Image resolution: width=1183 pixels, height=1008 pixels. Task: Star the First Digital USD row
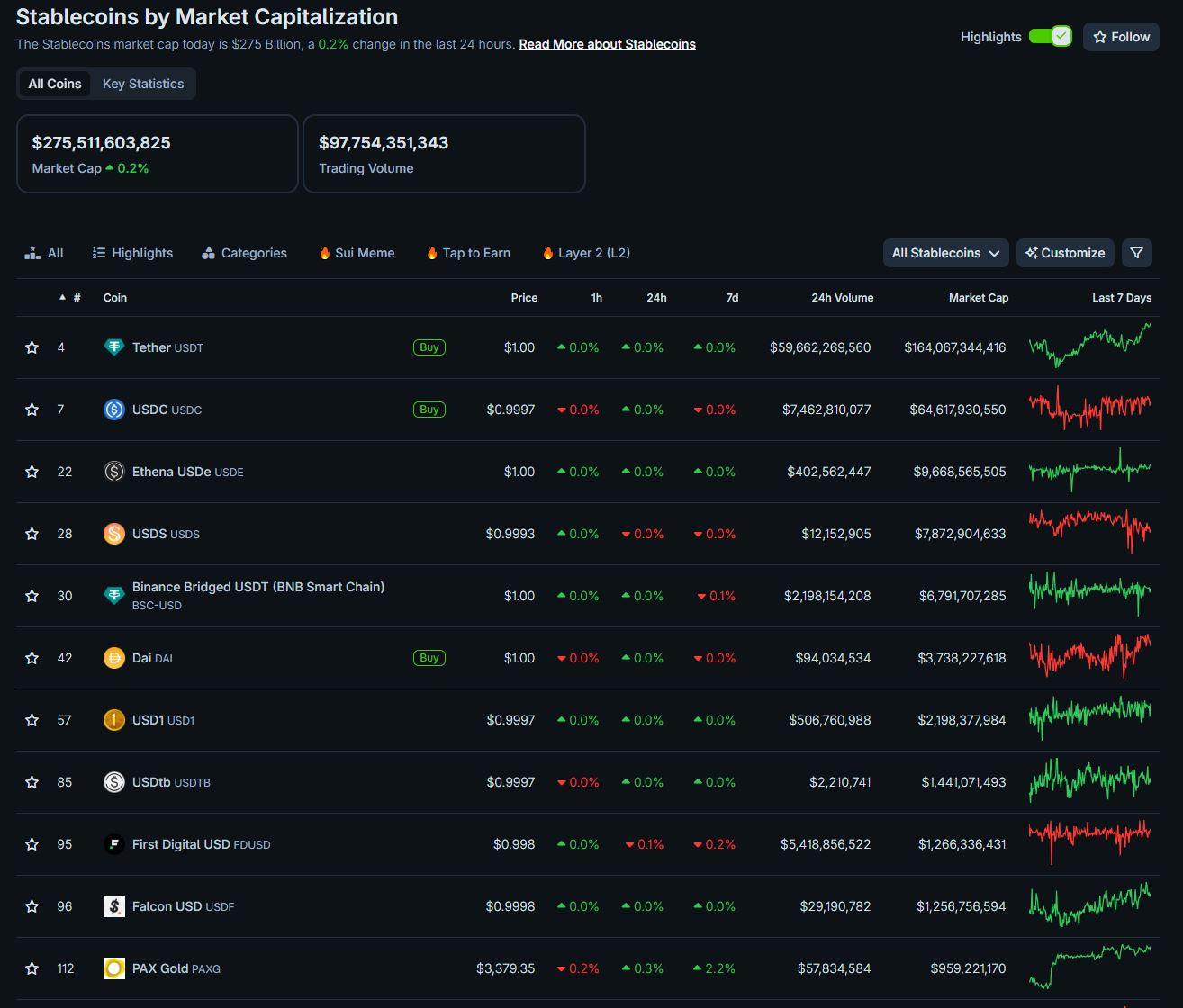(x=32, y=844)
